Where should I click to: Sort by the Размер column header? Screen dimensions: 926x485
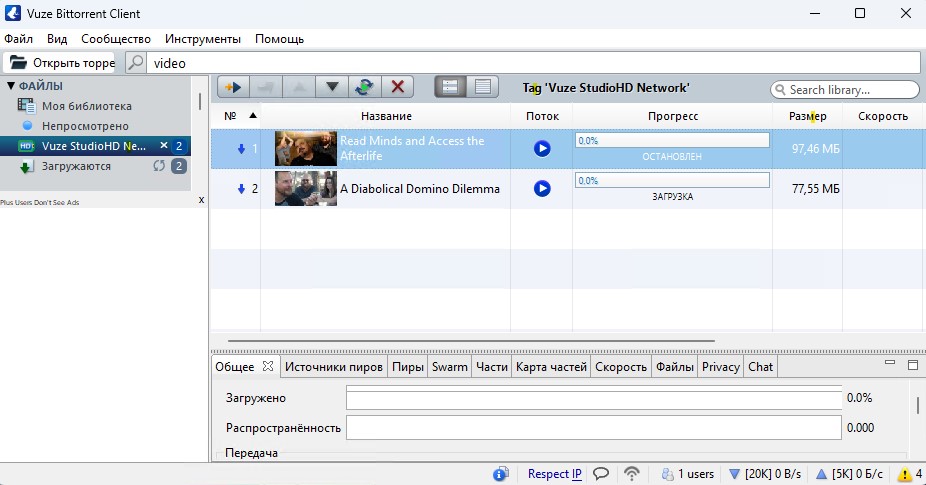(807, 116)
